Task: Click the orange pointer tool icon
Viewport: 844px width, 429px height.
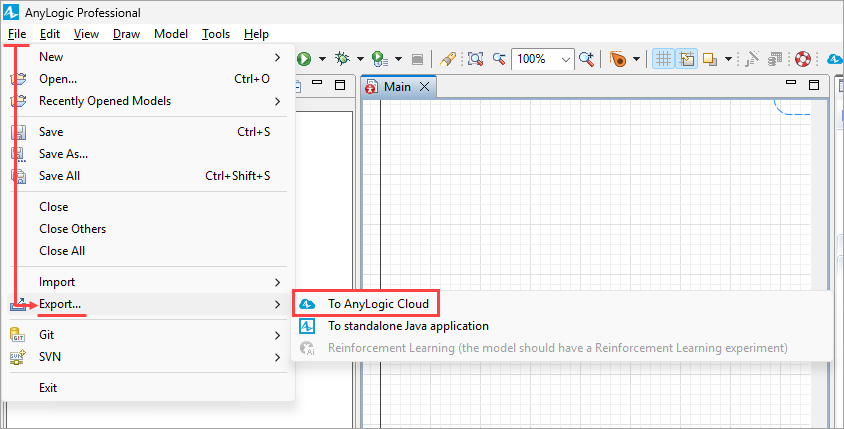Action: coord(618,59)
